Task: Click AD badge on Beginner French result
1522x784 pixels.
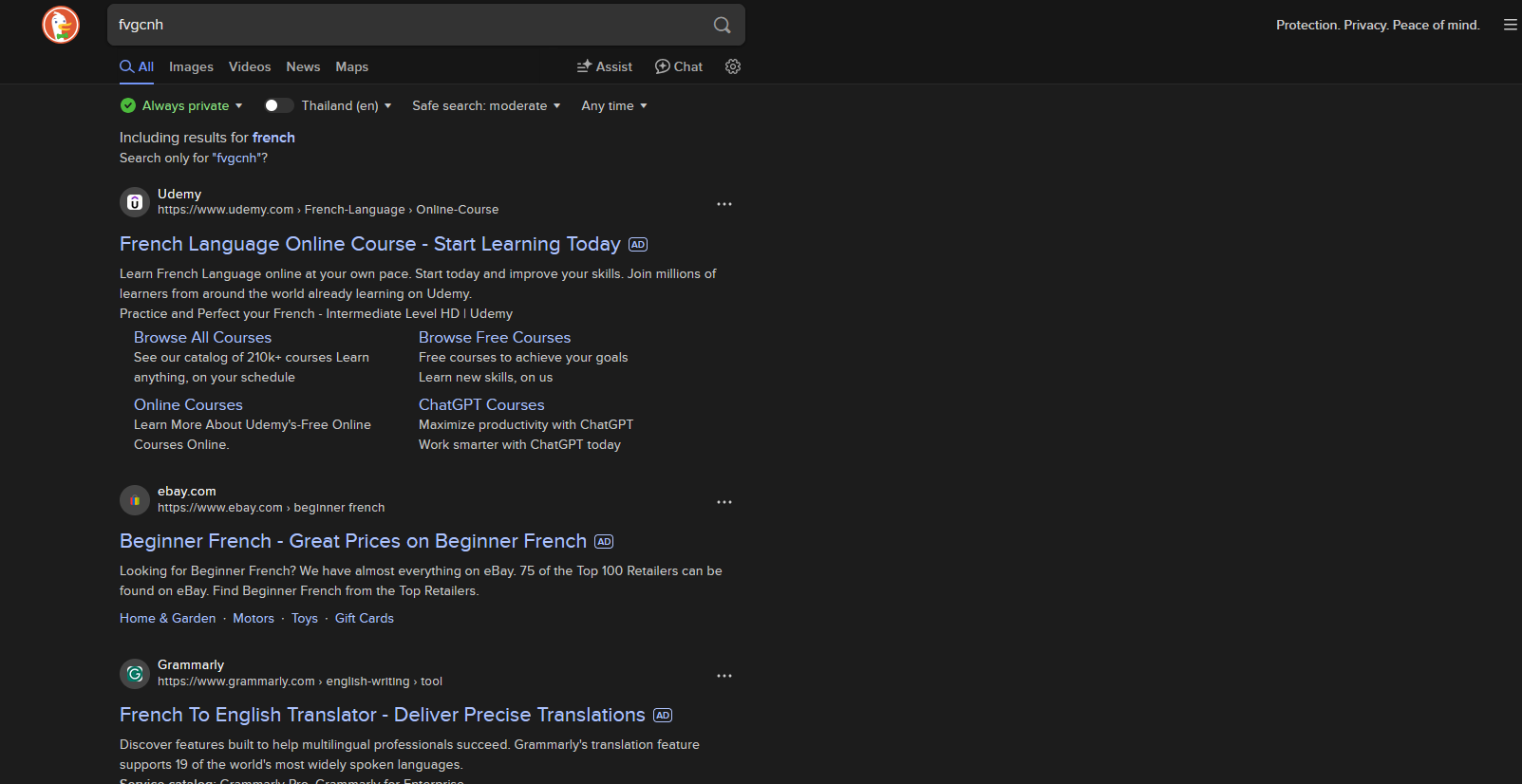Action: (x=604, y=542)
